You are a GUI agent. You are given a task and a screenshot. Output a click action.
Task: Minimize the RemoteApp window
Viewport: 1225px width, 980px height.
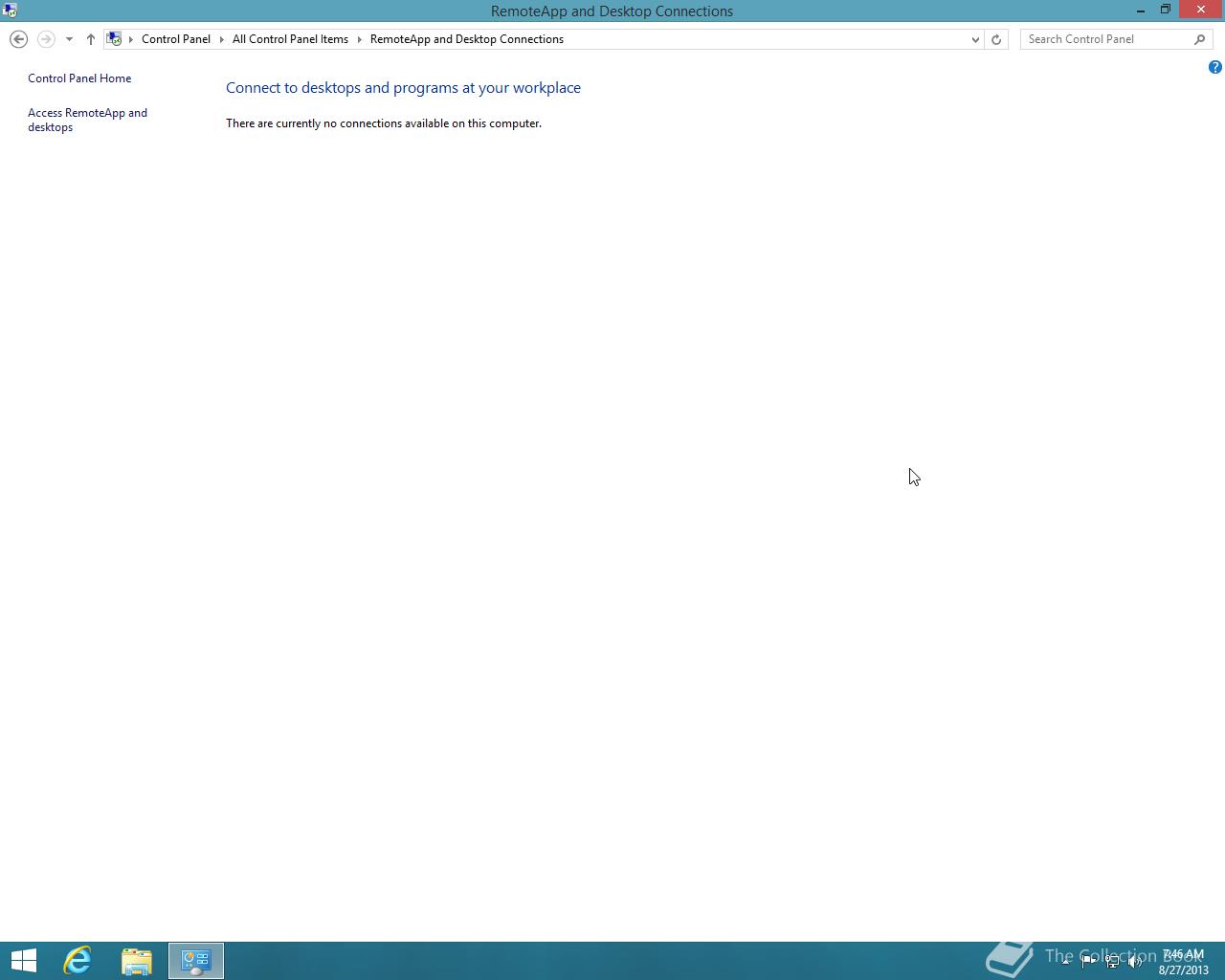coord(1141,11)
